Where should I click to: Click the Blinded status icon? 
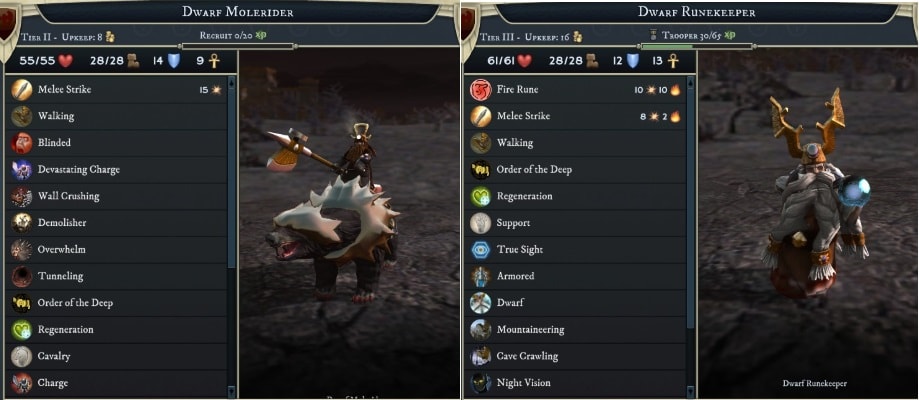pyautogui.click(x=21, y=143)
